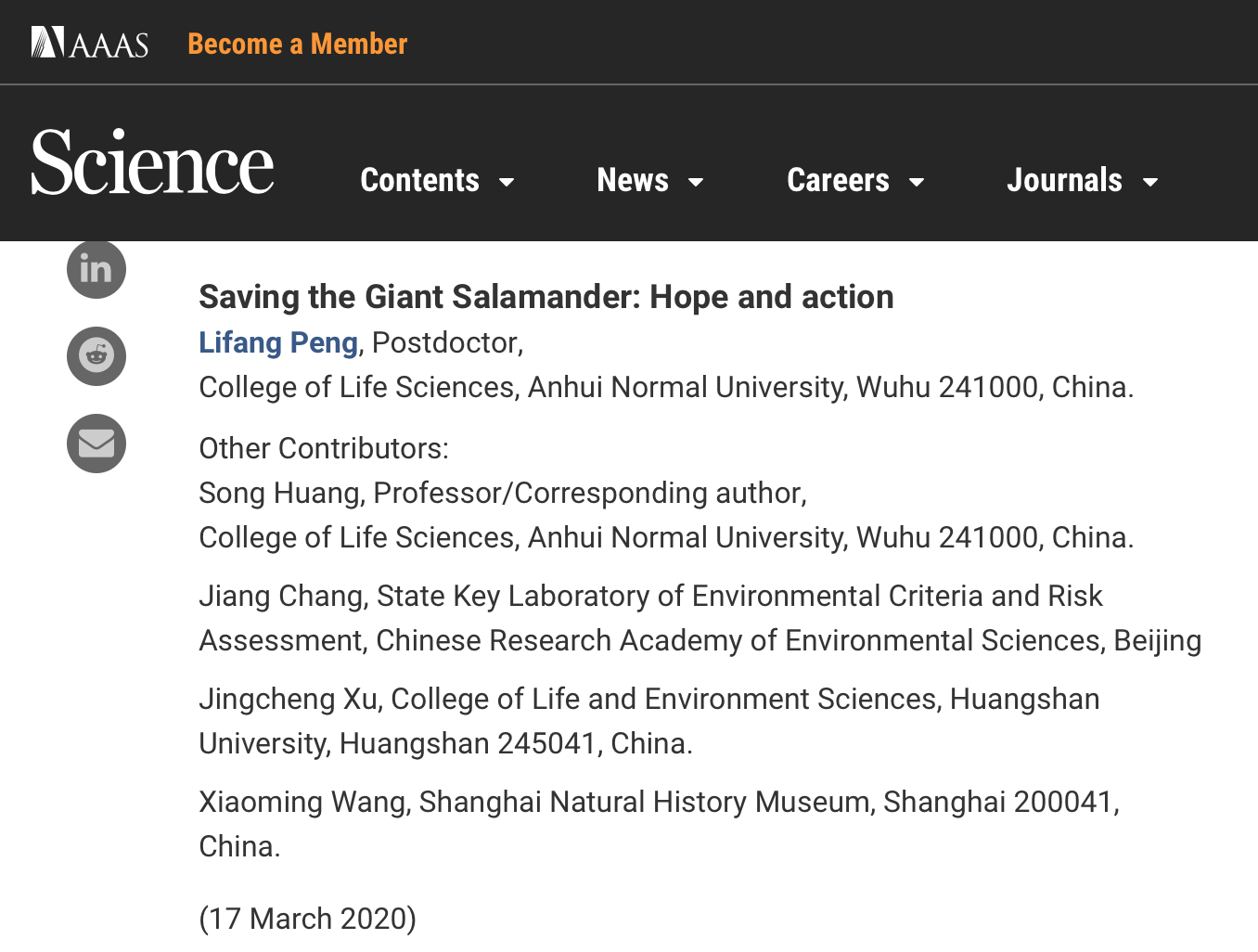Expand the Journals dropdown arrow

tap(1150, 182)
